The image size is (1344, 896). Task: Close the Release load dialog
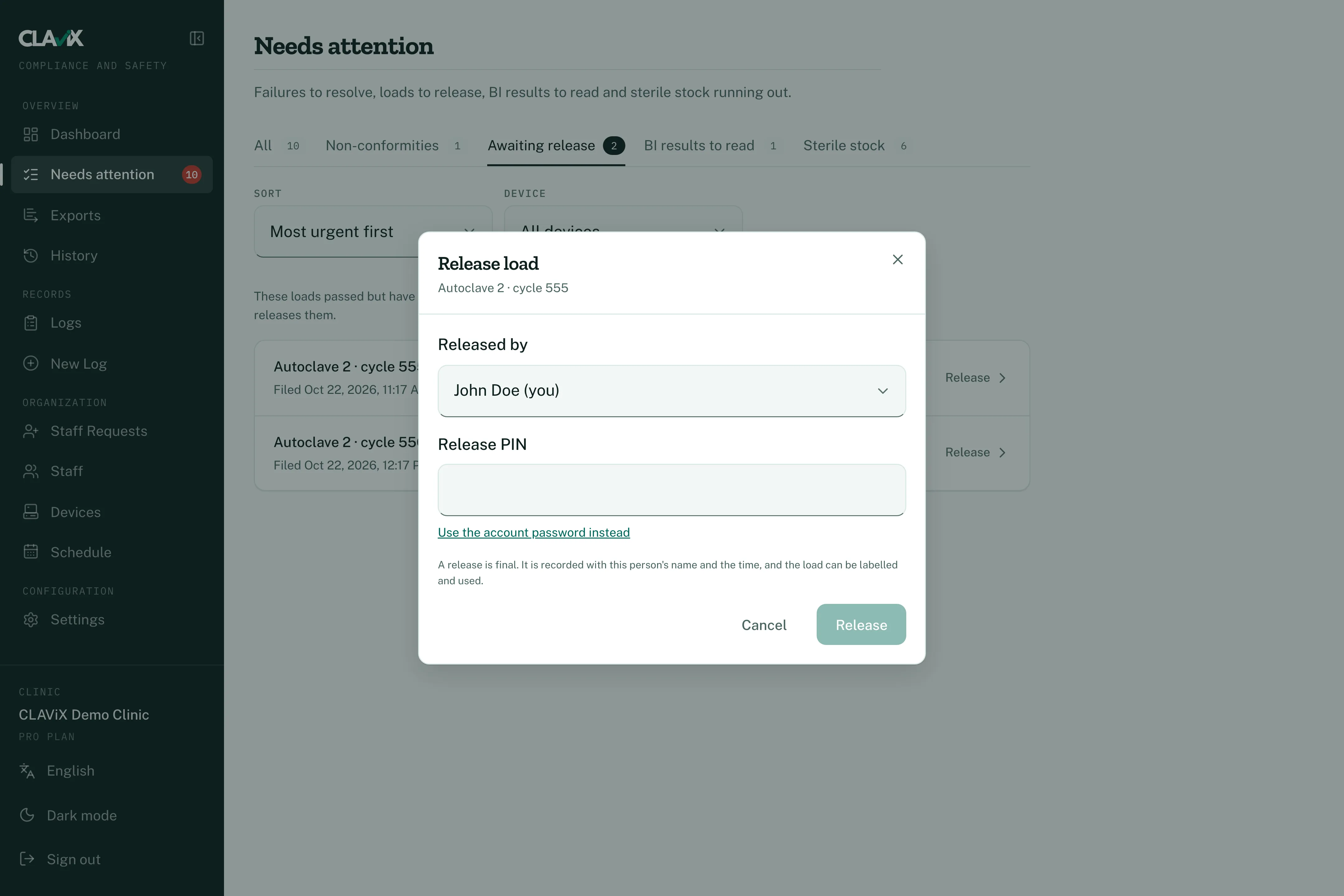click(x=898, y=259)
